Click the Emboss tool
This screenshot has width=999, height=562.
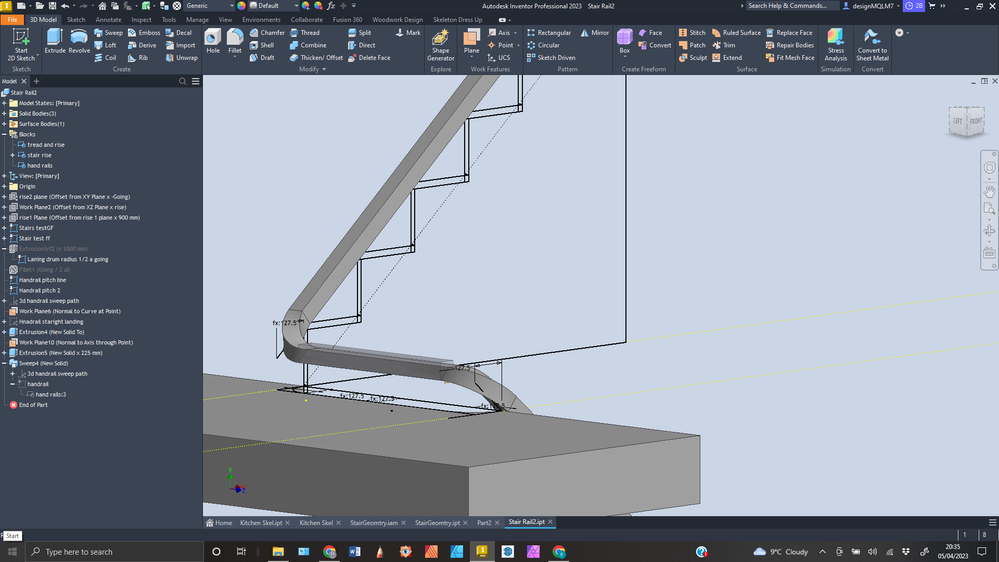pos(144,32)
